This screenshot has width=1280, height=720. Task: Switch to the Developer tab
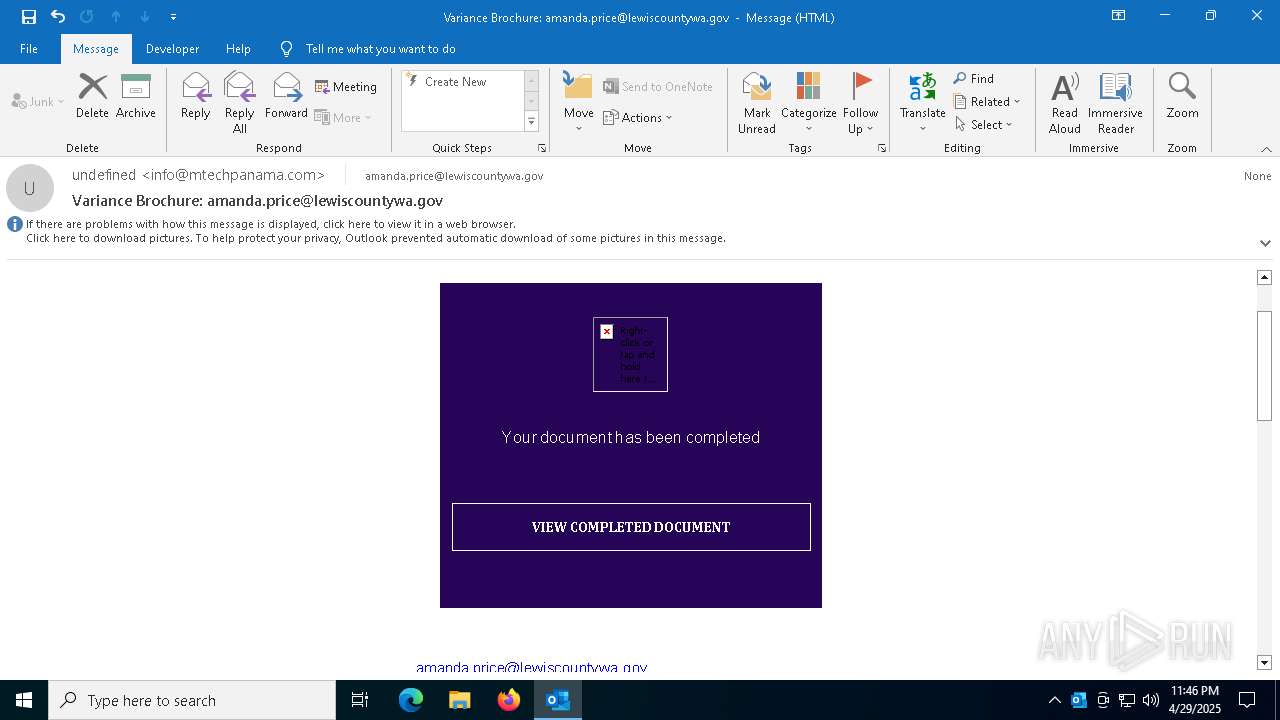coord(172,49)
